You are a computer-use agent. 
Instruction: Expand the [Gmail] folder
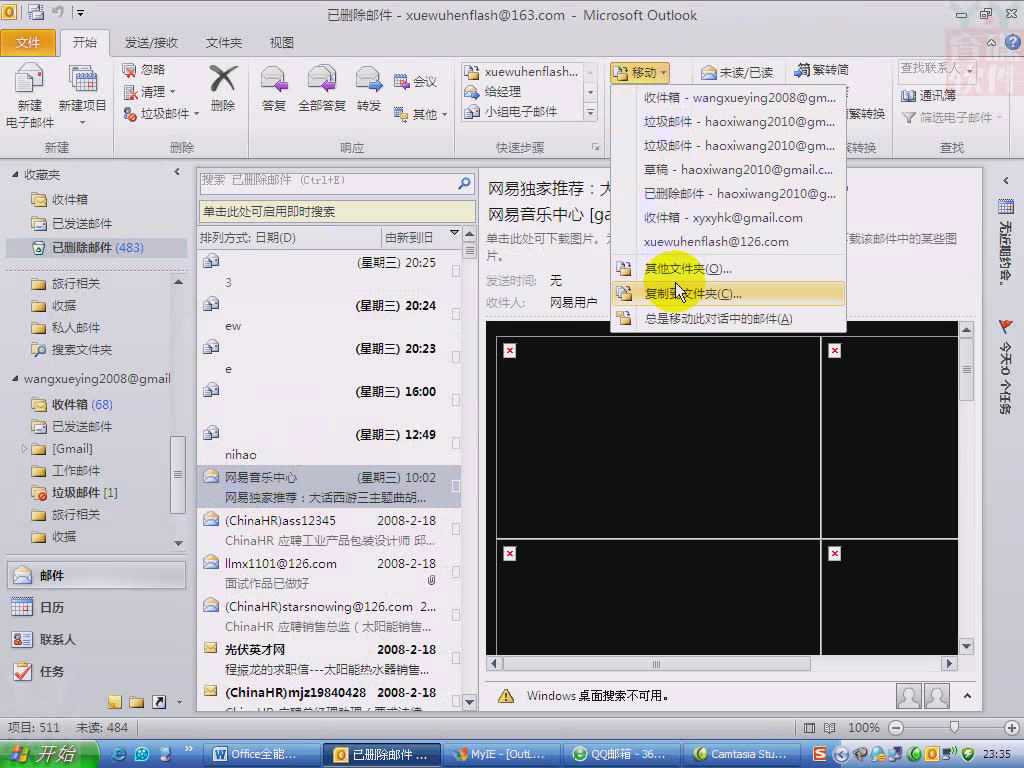[x=24, y=449]
